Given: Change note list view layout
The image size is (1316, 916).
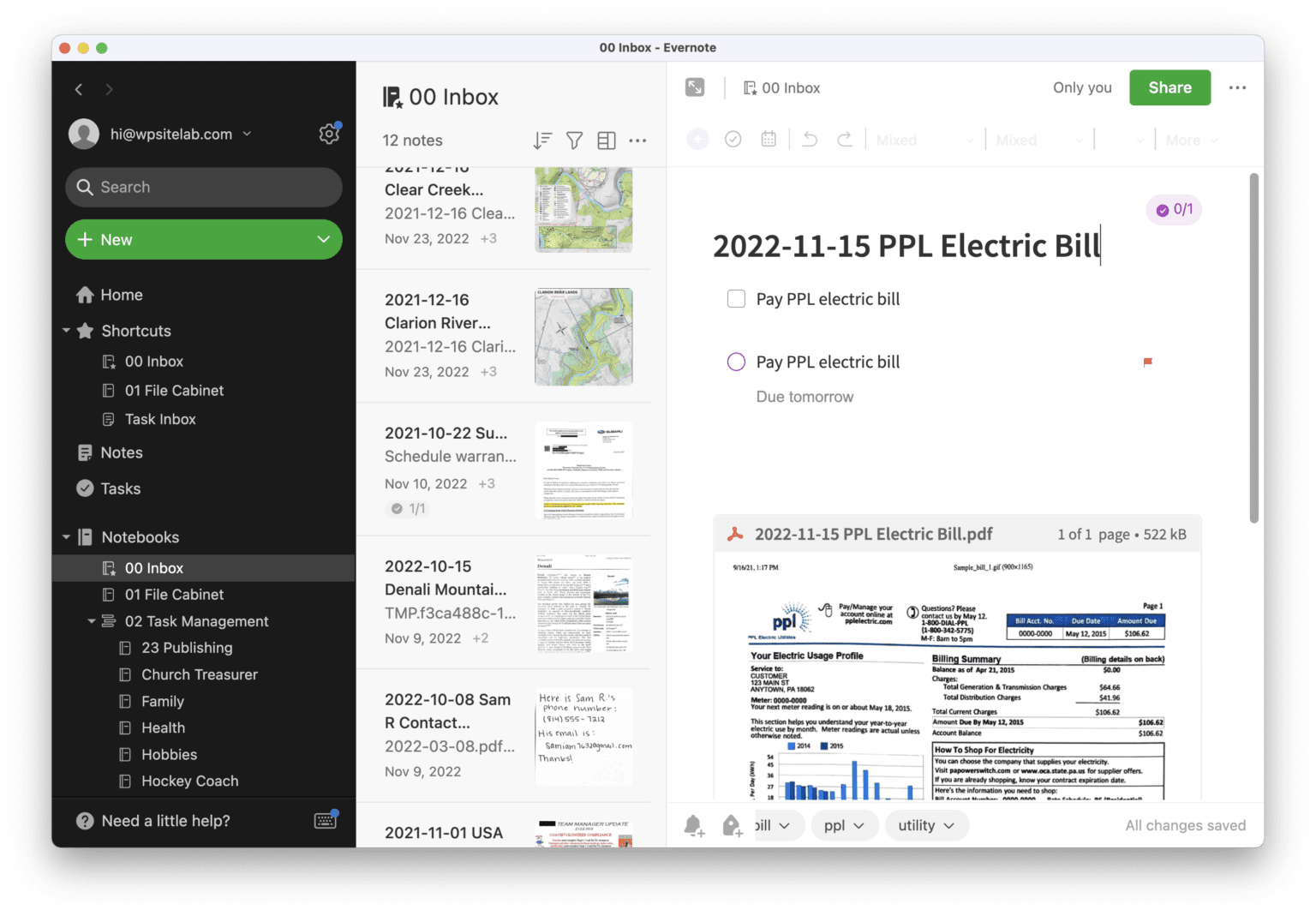Looking at the screenshot, I should [607, 141].
